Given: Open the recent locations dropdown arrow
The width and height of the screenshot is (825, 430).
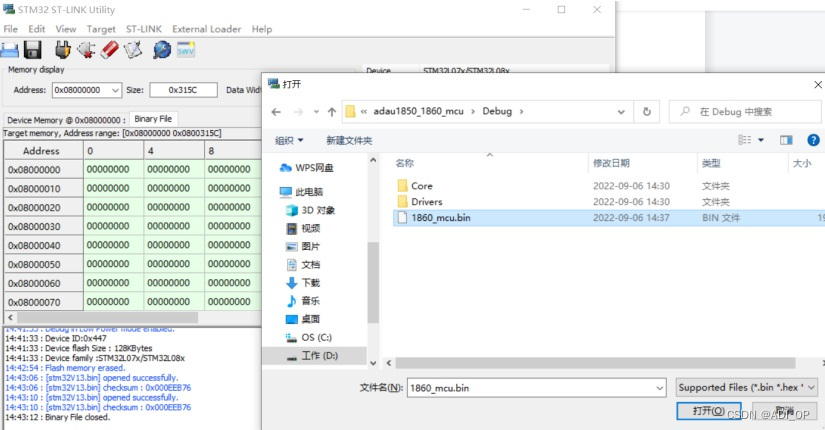Looking at the screenshot, I should click(316, 112).
